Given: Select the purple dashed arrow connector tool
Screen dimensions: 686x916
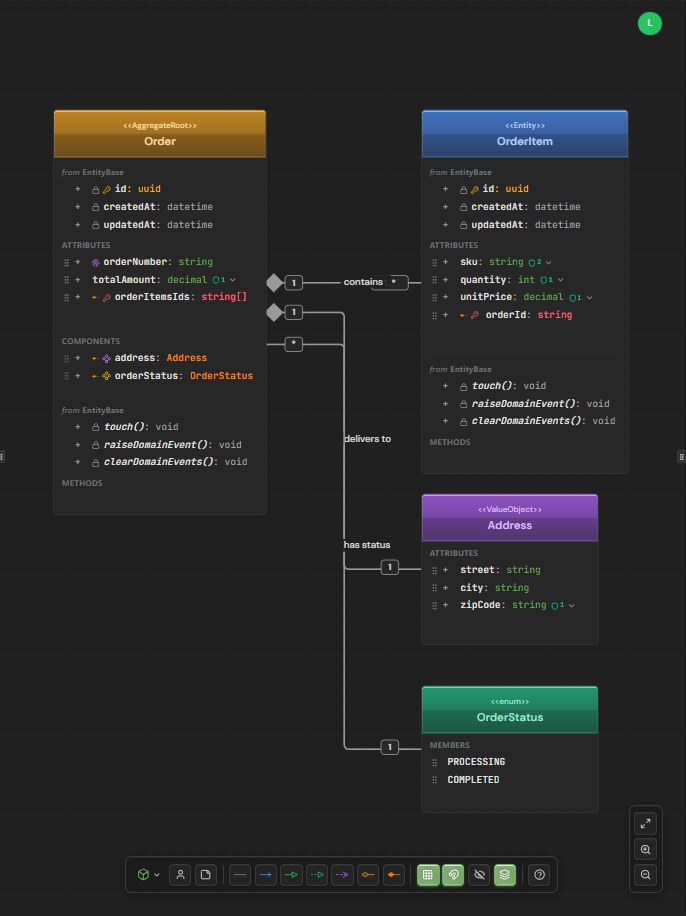Looking at the screenshot, I should pyautogui.click(x=342, y=874).
